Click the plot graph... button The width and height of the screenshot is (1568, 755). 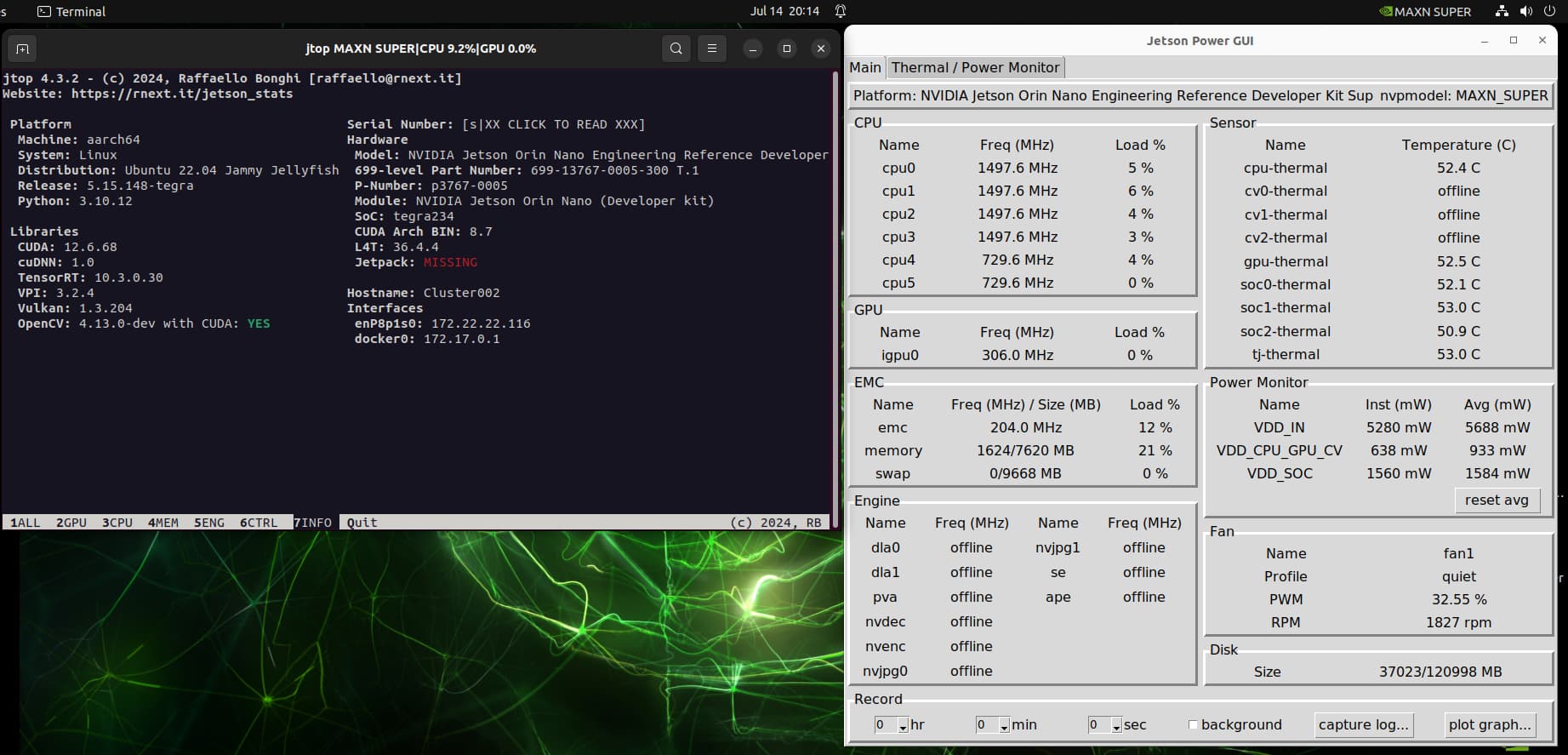point(1490,724)
